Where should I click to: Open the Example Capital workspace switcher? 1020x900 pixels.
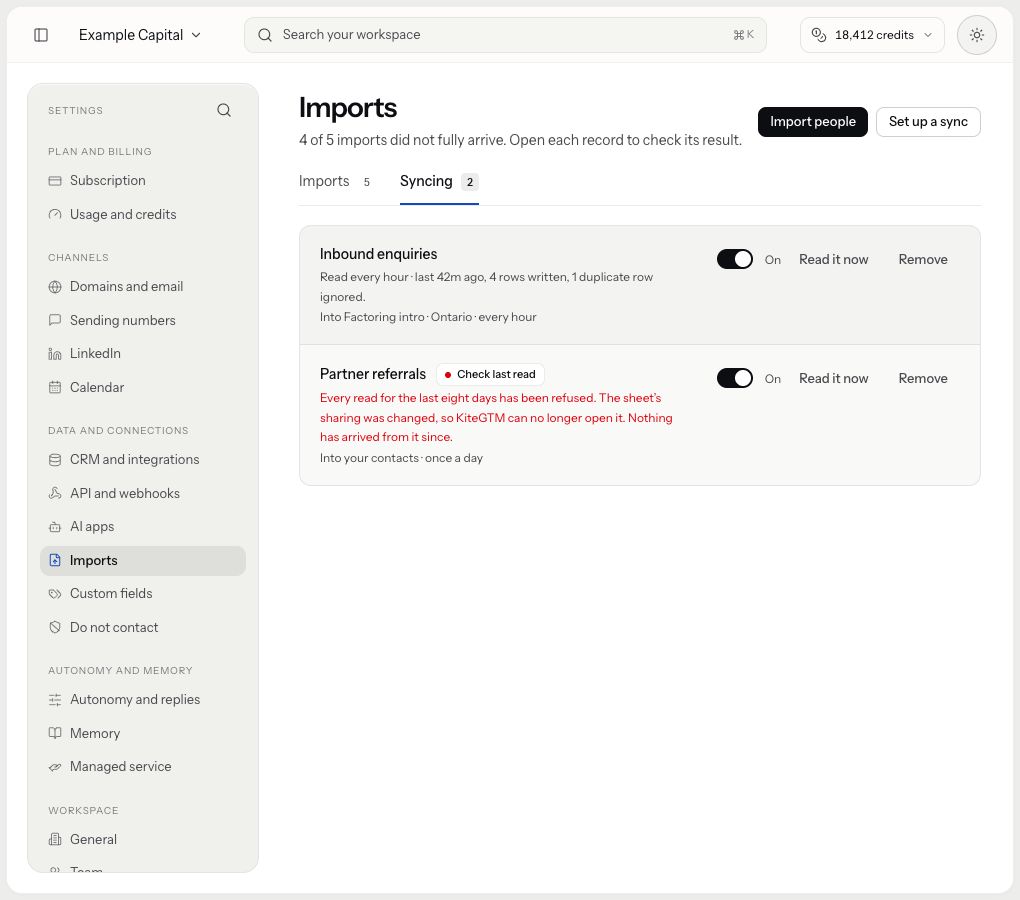pyautogui.click(x=140, y=35)
